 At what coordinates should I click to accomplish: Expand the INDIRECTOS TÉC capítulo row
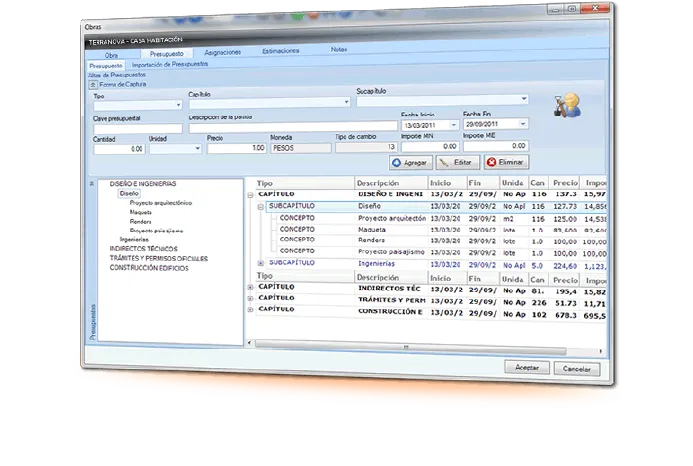pyautogui.click(x=250, y=287)
